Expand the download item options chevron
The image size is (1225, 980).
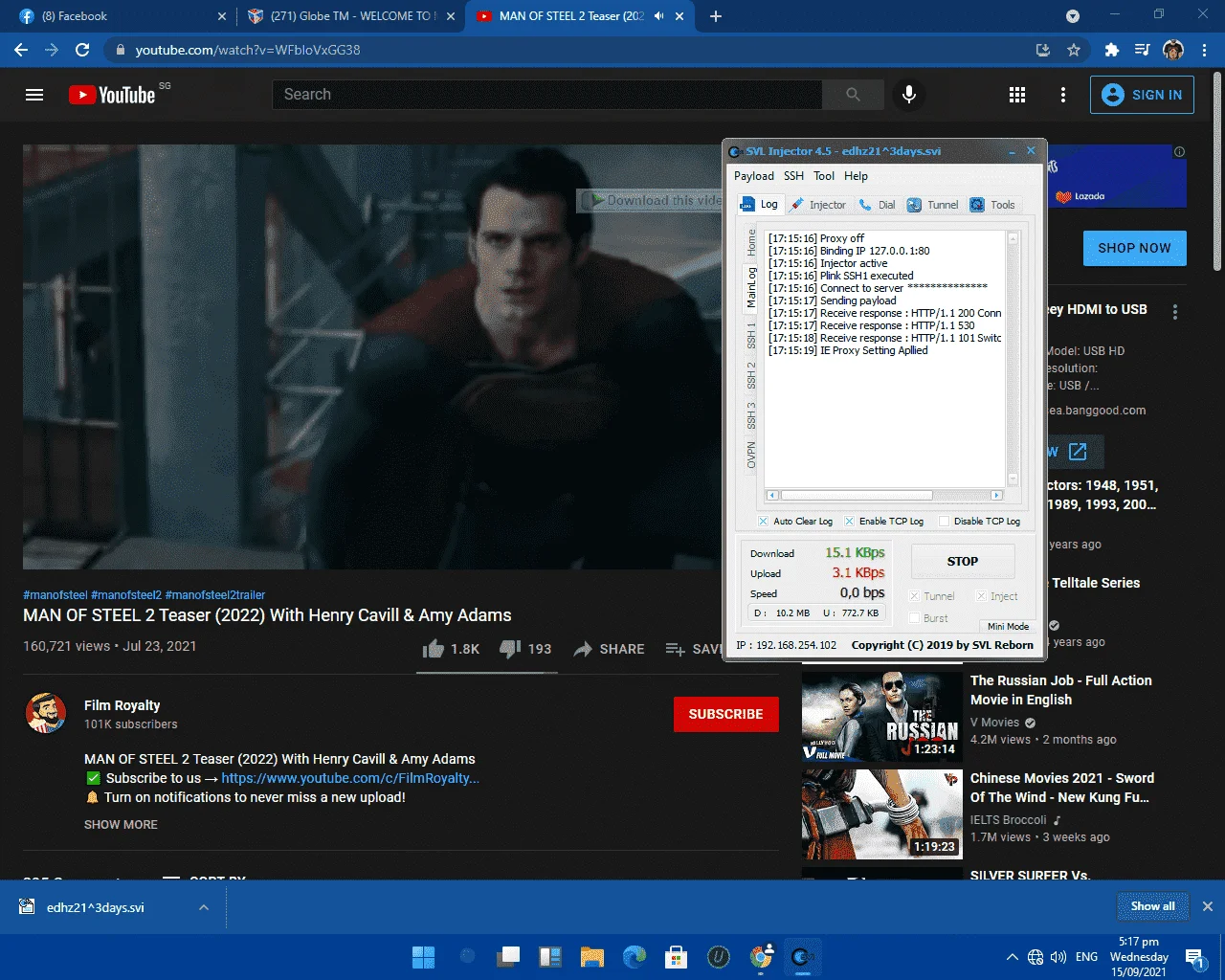(204, 907)
